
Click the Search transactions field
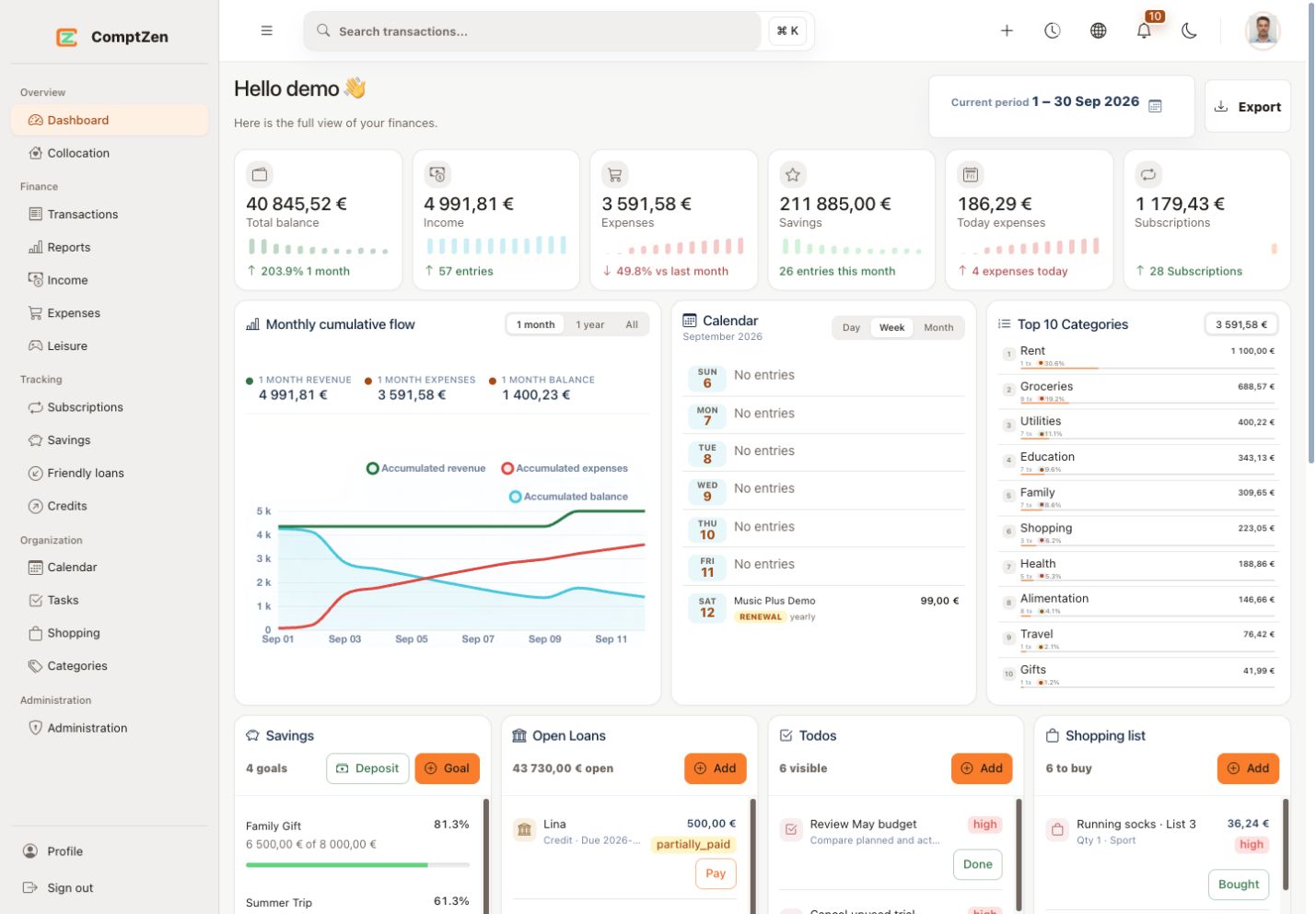[532, 31]
